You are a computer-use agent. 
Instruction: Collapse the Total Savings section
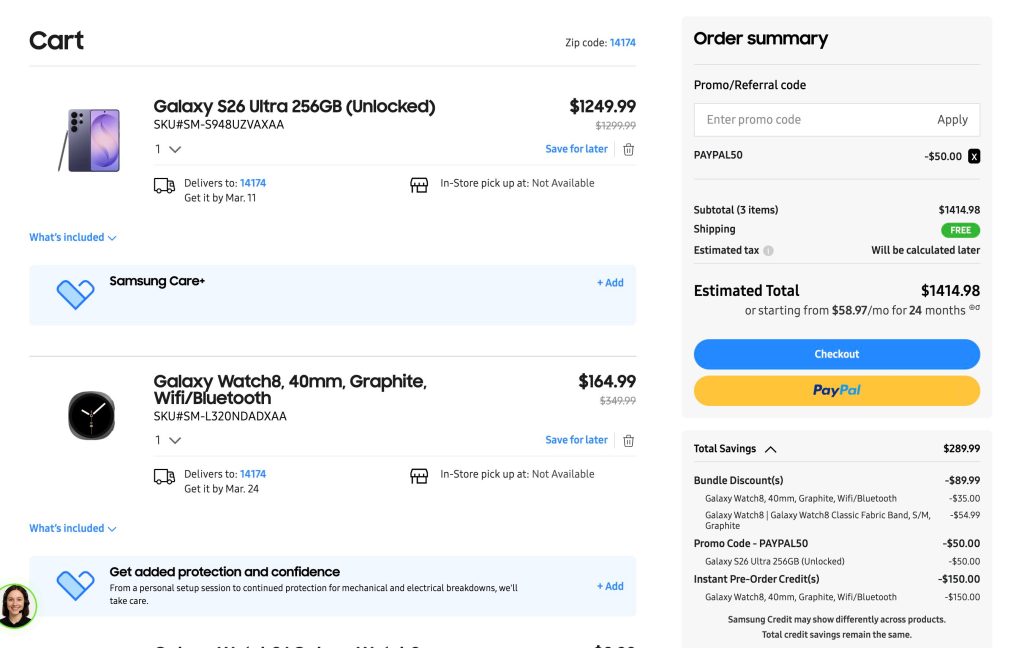pyautogui.click(x=770, y=449)
